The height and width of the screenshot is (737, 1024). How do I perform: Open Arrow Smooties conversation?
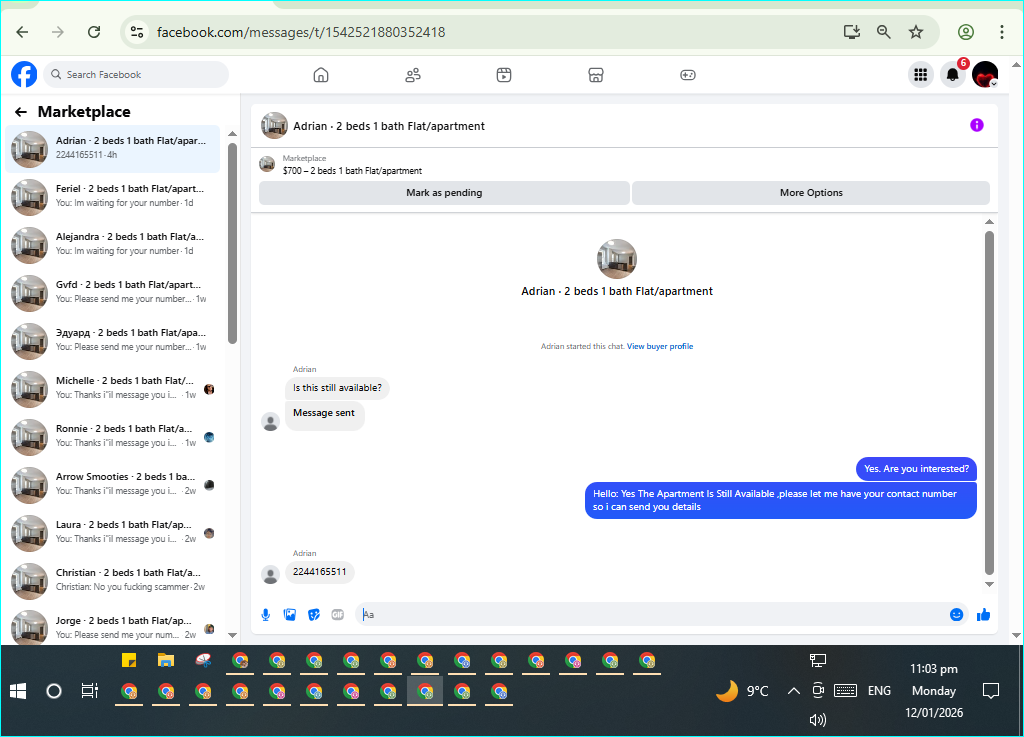pyautogui.click(x=113, y=484)
